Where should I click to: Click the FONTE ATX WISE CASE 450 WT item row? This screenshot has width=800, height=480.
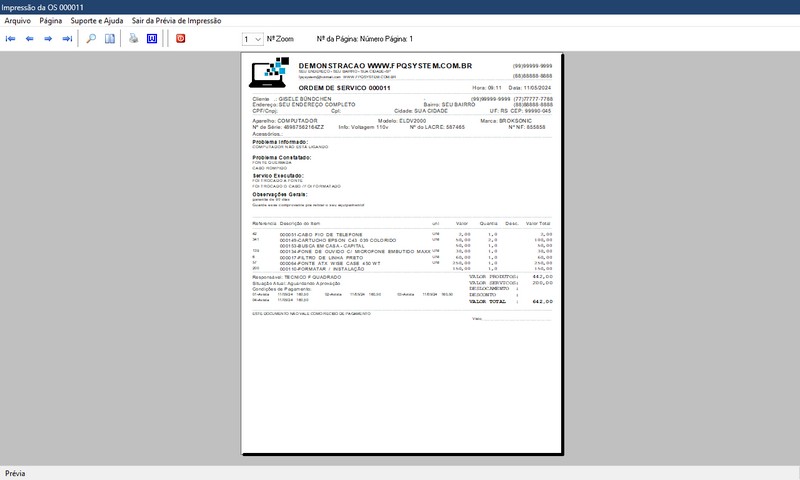402,263
